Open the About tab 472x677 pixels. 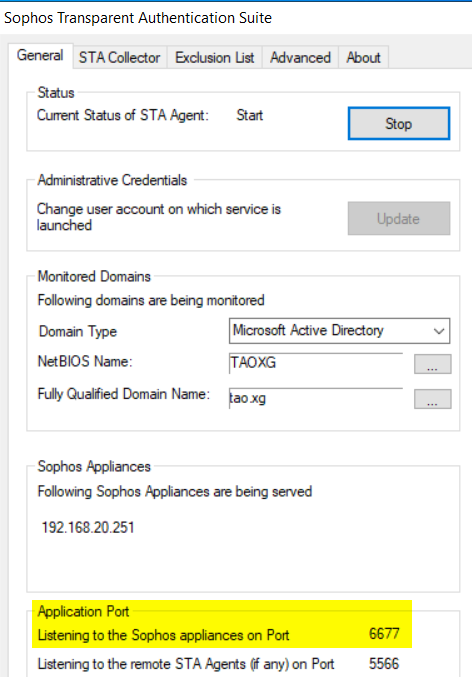tap(363, 57)
